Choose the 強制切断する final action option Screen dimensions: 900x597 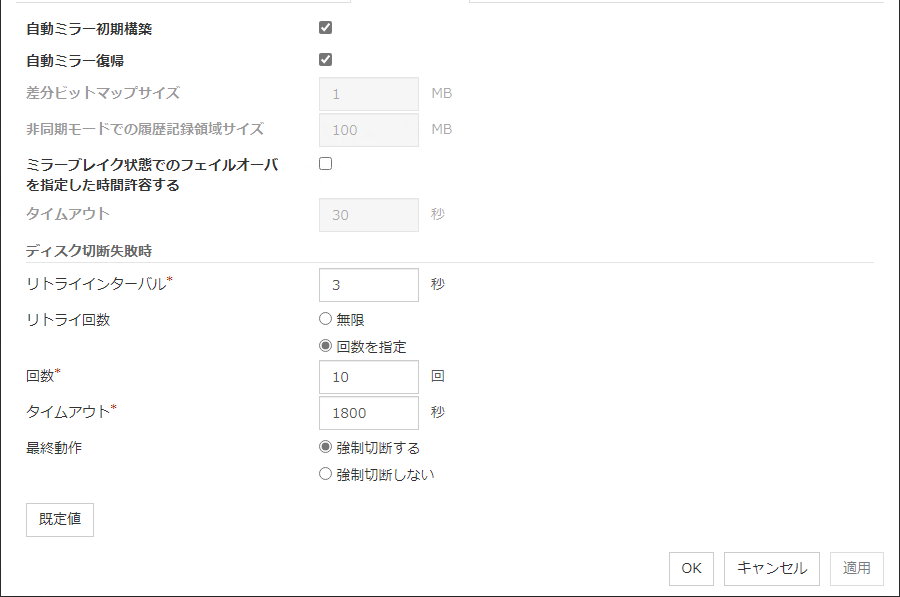click(325, 447)
